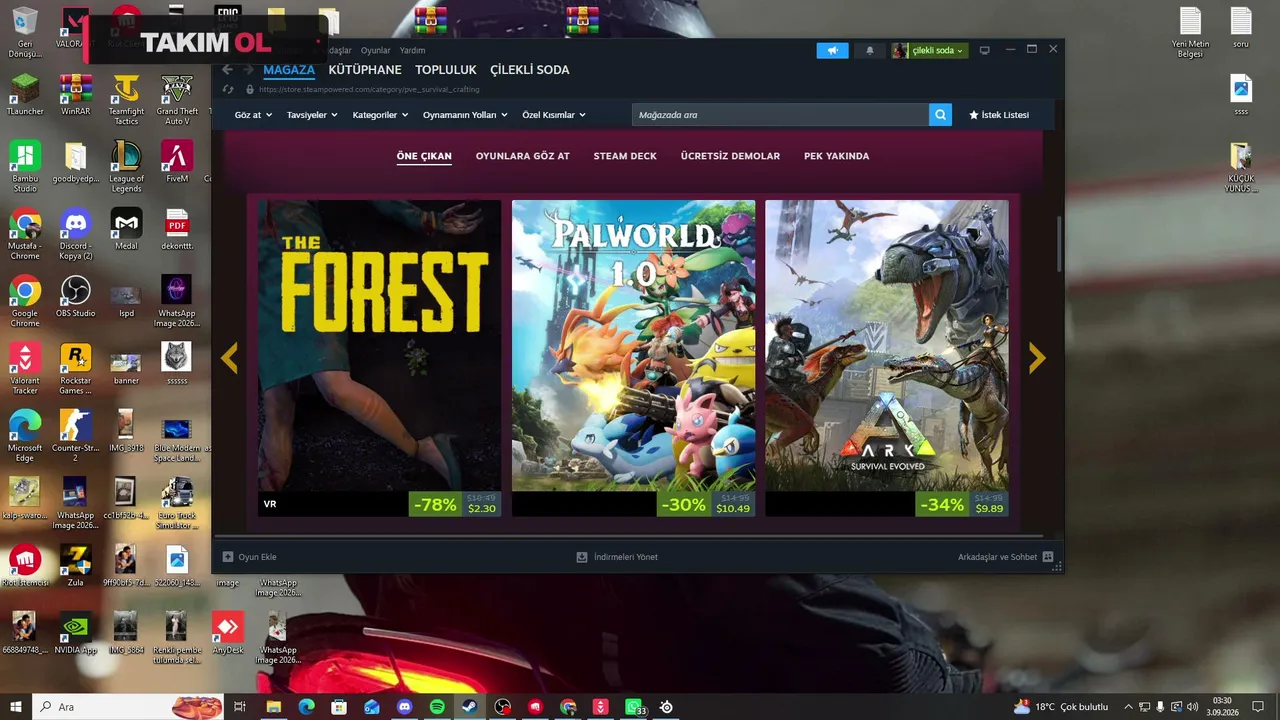
Task: Open Discord from the Windows taskbar
Action: click(x=404, y=707)
